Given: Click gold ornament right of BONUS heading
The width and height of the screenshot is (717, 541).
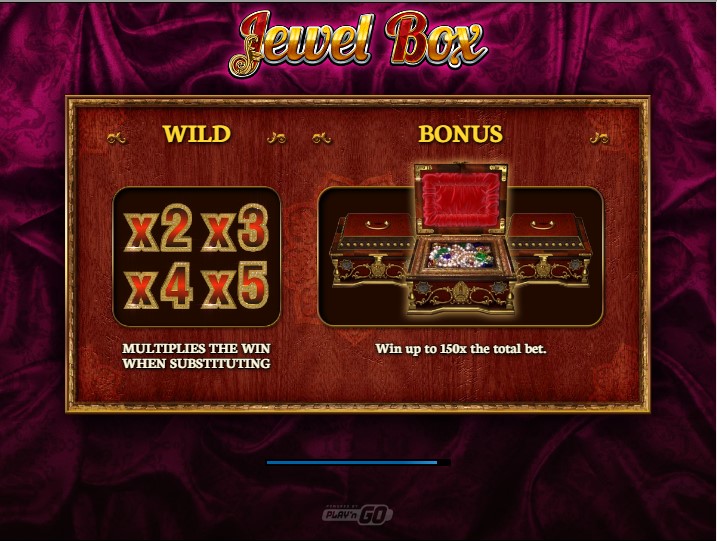Looking at the screenshot, I should [599, 137].
